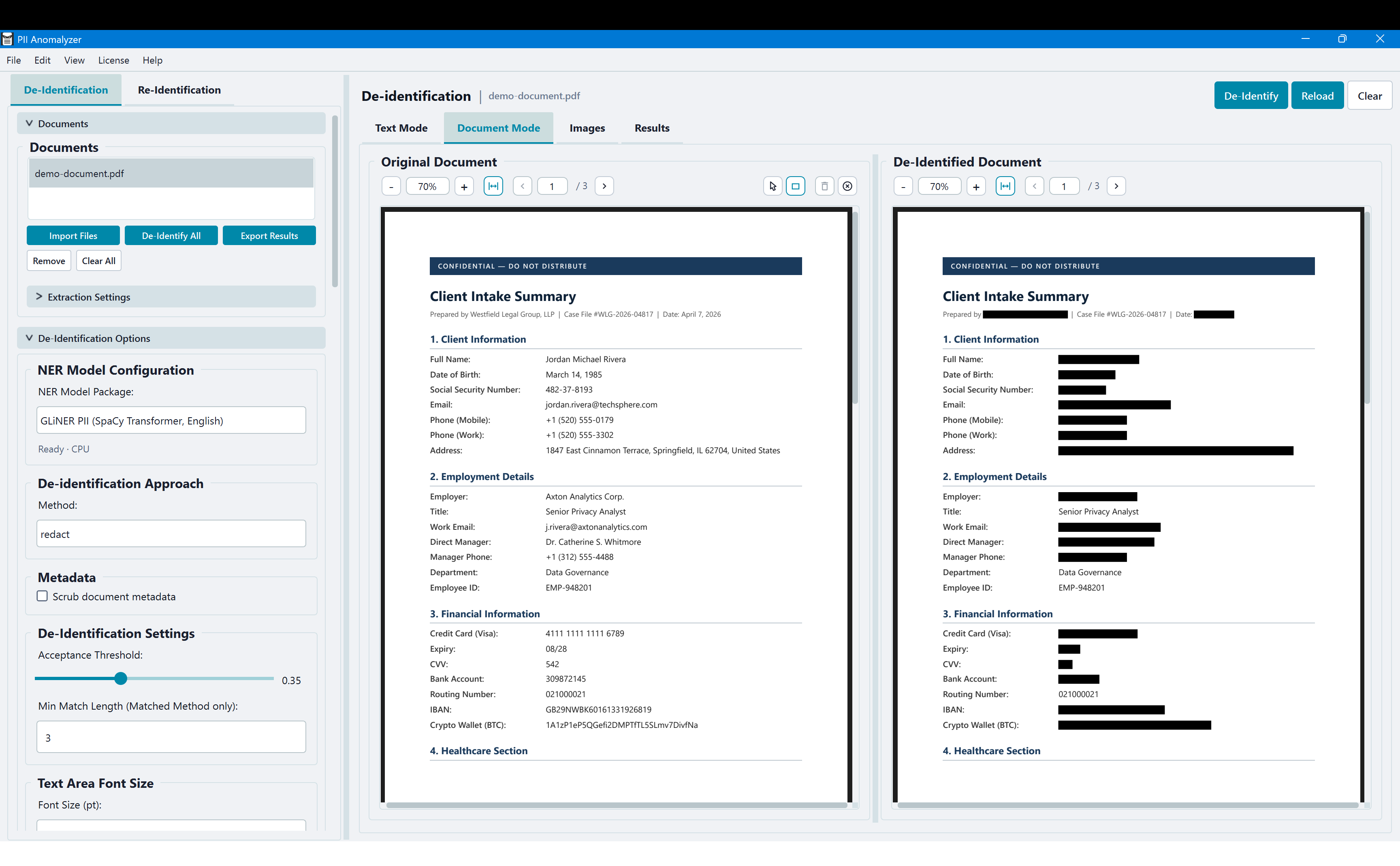Go to next page of Original Document
Image resolution: width=1400 pixels, height=866 pixels.
coord(604,186)
